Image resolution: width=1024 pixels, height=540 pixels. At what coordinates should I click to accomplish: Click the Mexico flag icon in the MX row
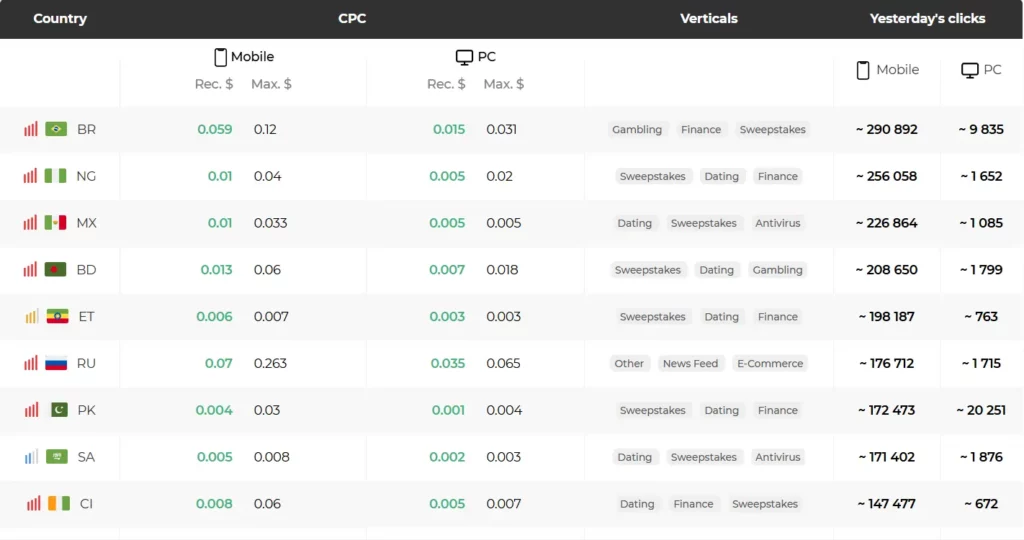point(56,223)
